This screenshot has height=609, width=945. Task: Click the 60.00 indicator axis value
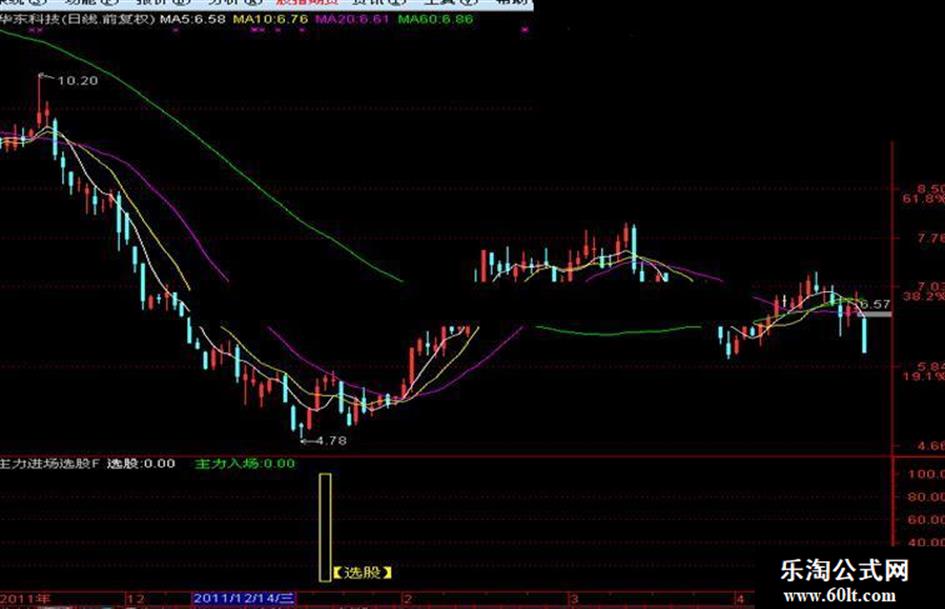pyautogui.click(x=926, y=520)
